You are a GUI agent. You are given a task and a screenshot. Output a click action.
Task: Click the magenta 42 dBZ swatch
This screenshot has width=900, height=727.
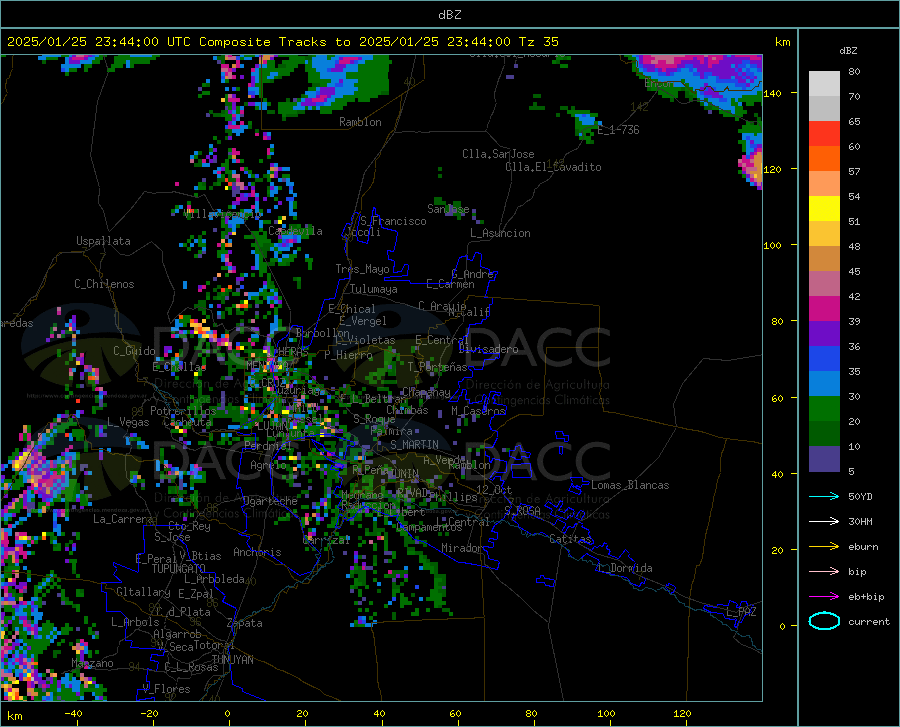824,309
